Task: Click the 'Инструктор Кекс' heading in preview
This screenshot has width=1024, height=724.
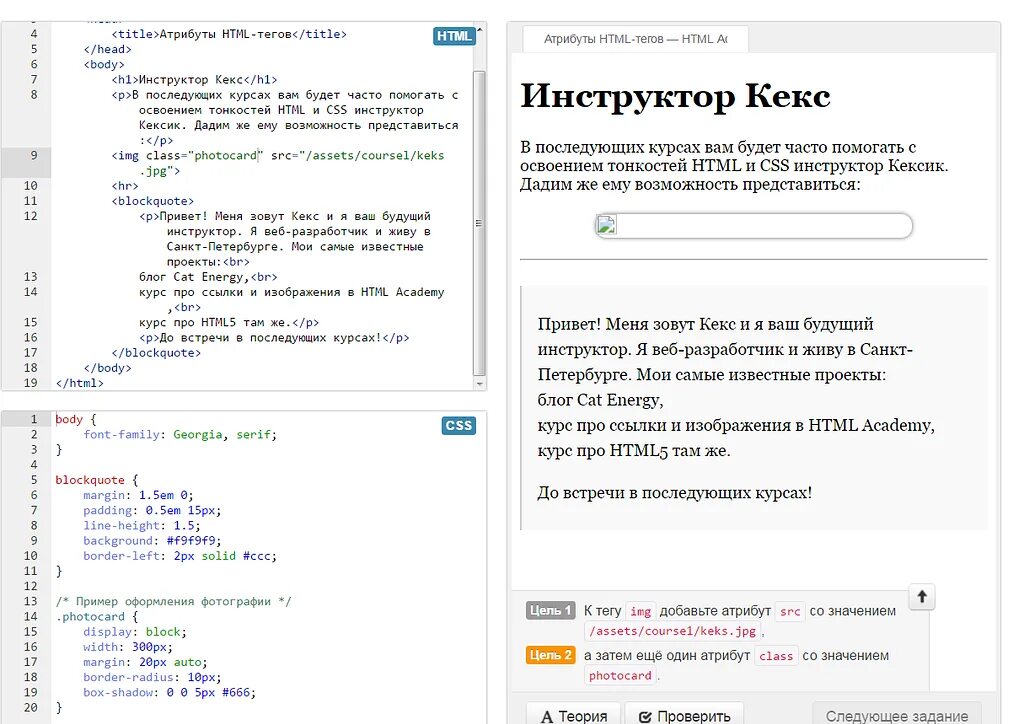Action: (x=675, y=95)
